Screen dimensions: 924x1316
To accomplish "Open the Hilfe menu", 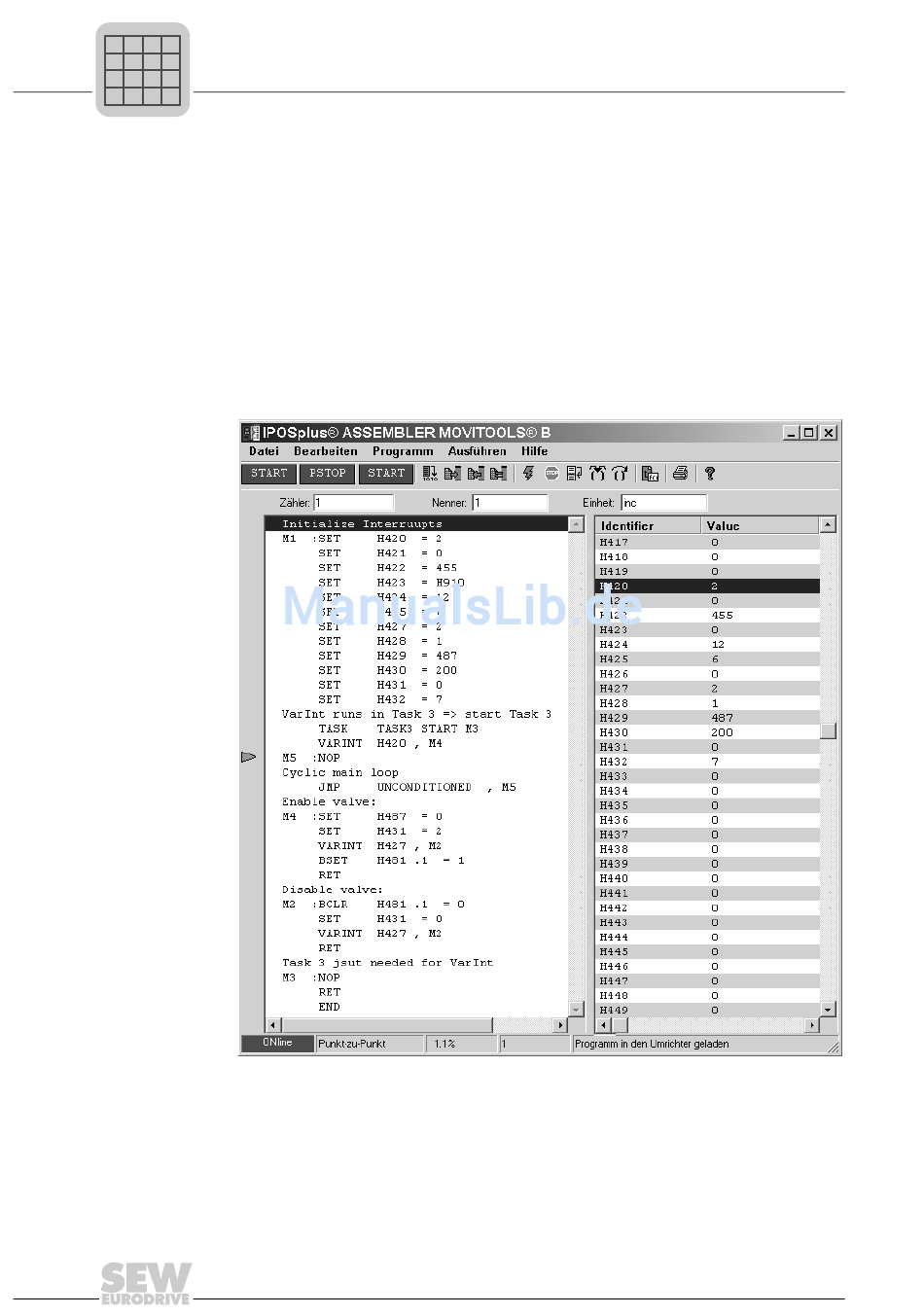I will point(534,451).
